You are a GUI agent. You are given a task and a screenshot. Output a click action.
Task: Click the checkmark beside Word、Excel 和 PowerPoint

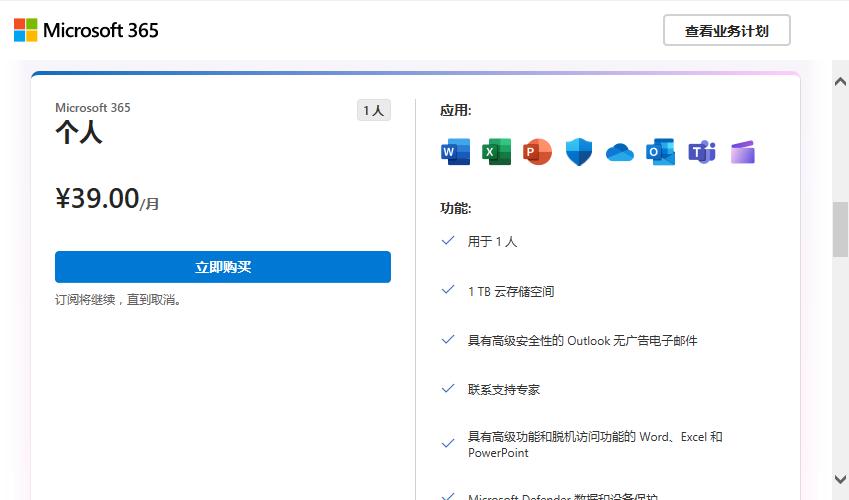point(448,444)
